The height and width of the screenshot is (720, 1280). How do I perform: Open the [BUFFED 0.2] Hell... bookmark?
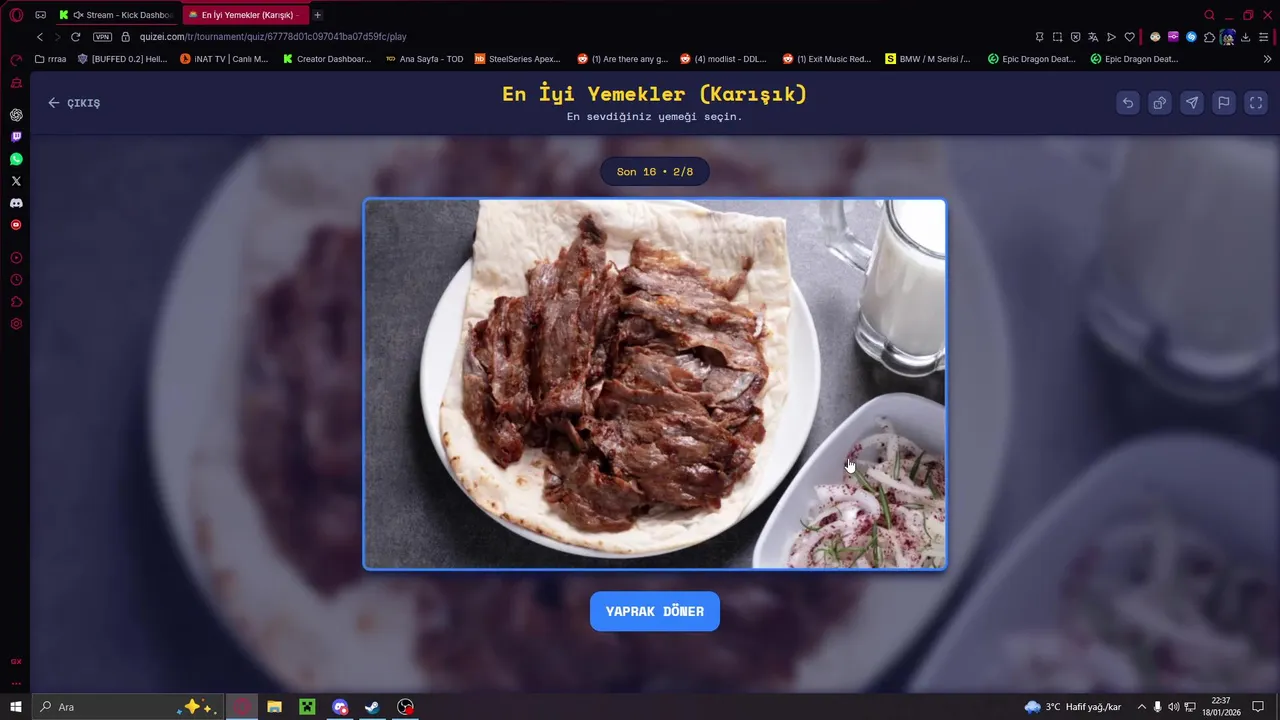122,59
